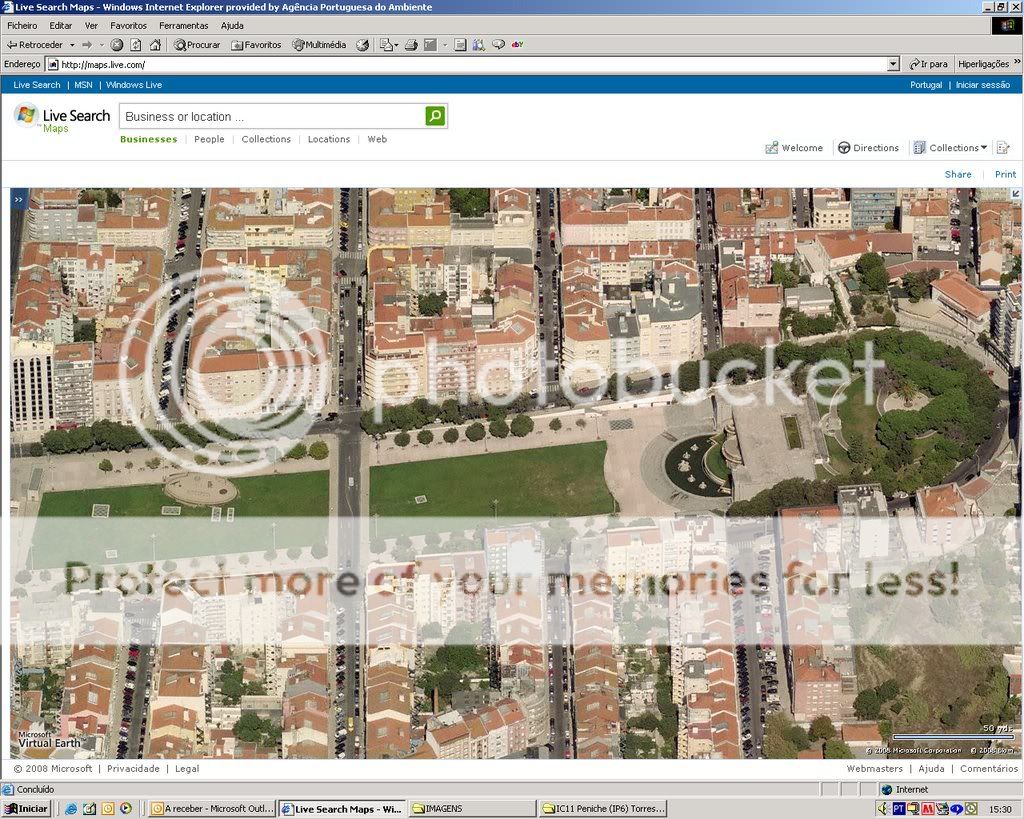Switch to A receber Microsoft Outlook taskbar window

pyautogui.click(x=211, y=809)
